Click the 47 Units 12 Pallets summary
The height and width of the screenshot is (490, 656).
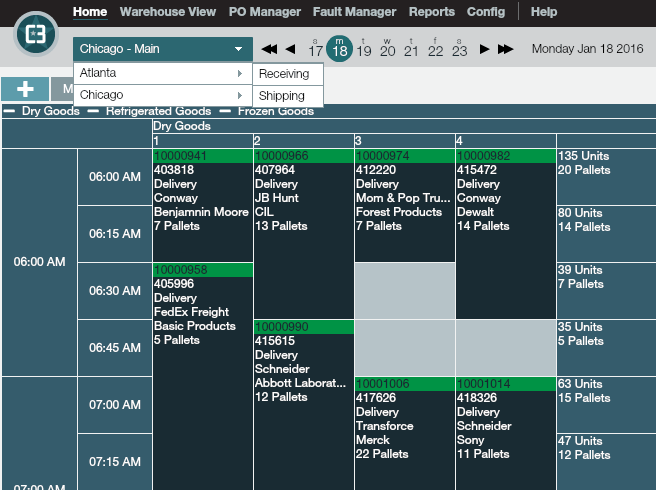tap(606, 462)
